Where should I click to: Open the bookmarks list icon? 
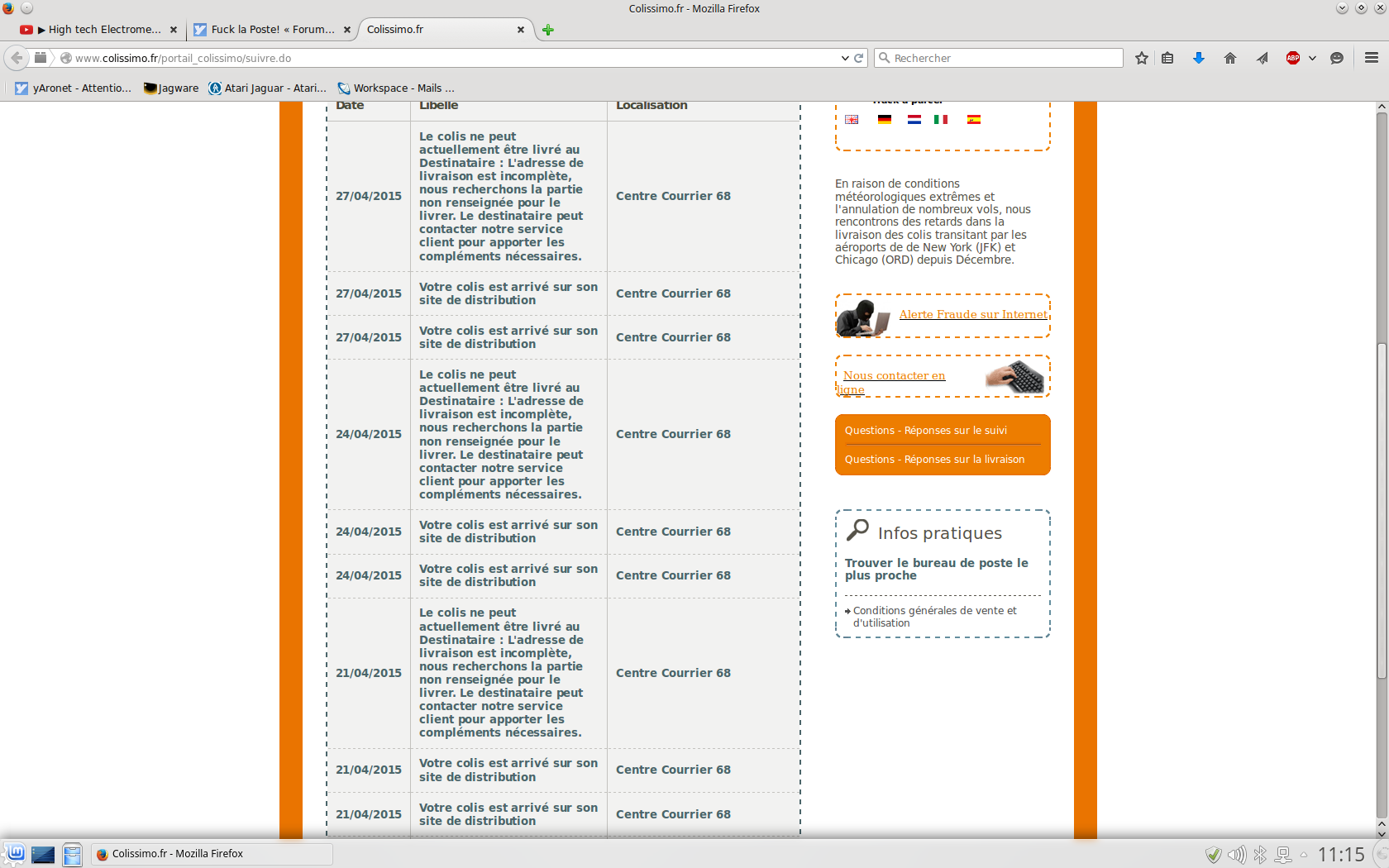1167,58
